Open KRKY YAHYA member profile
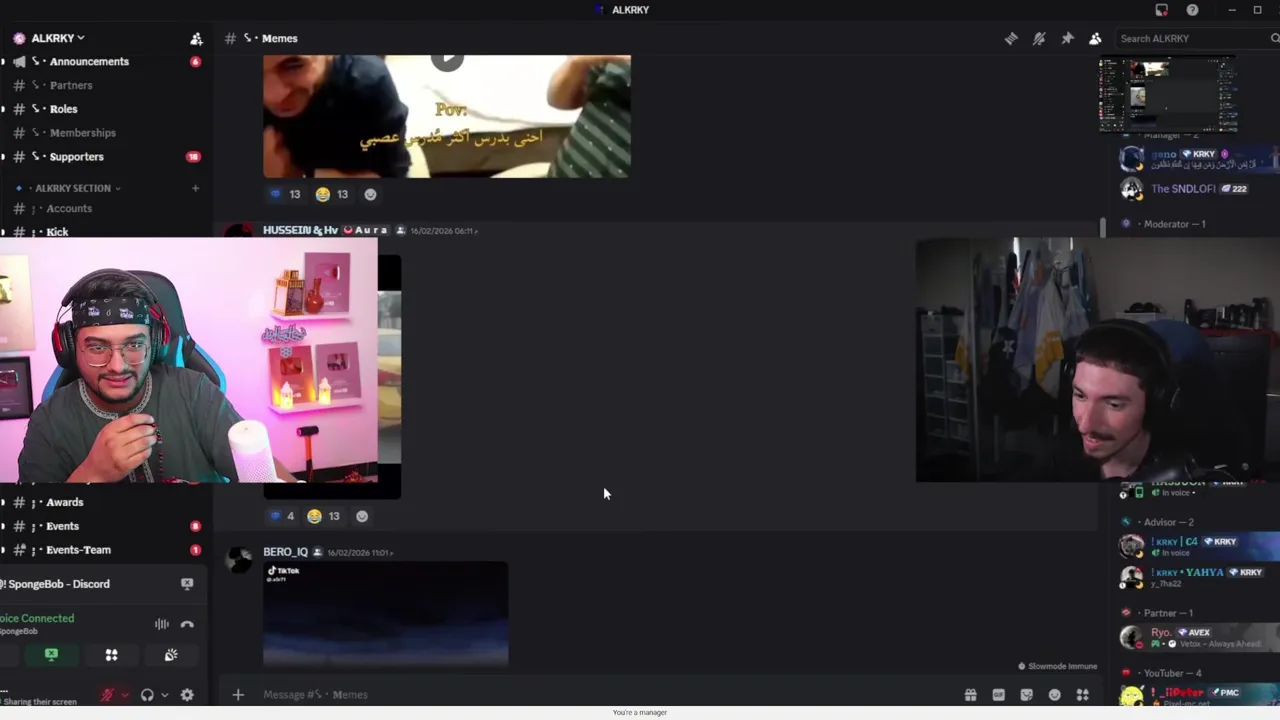This screenshot has width=1280, height=720. point(1198,577)
